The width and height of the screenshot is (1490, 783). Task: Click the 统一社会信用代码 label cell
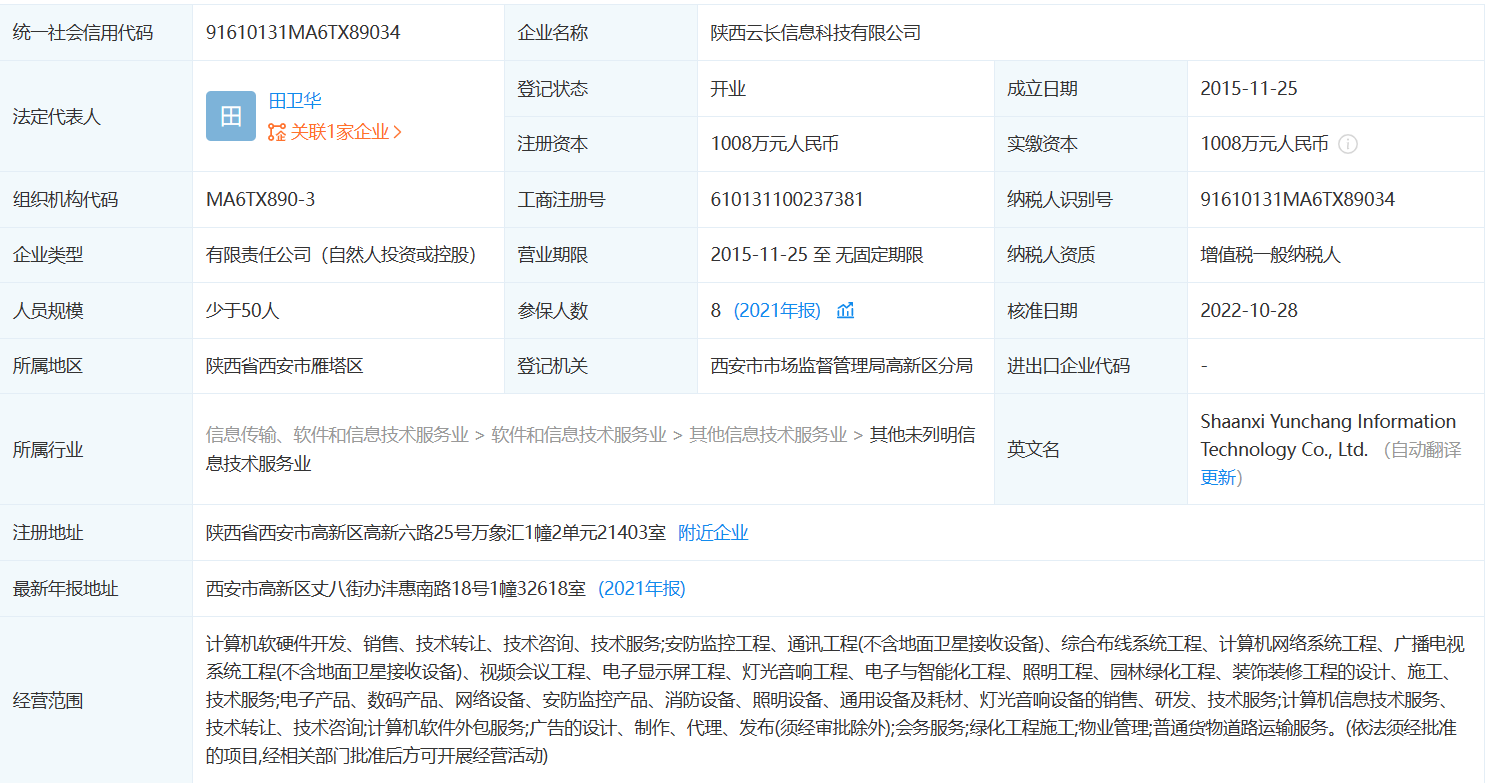(x=97, y=32)
